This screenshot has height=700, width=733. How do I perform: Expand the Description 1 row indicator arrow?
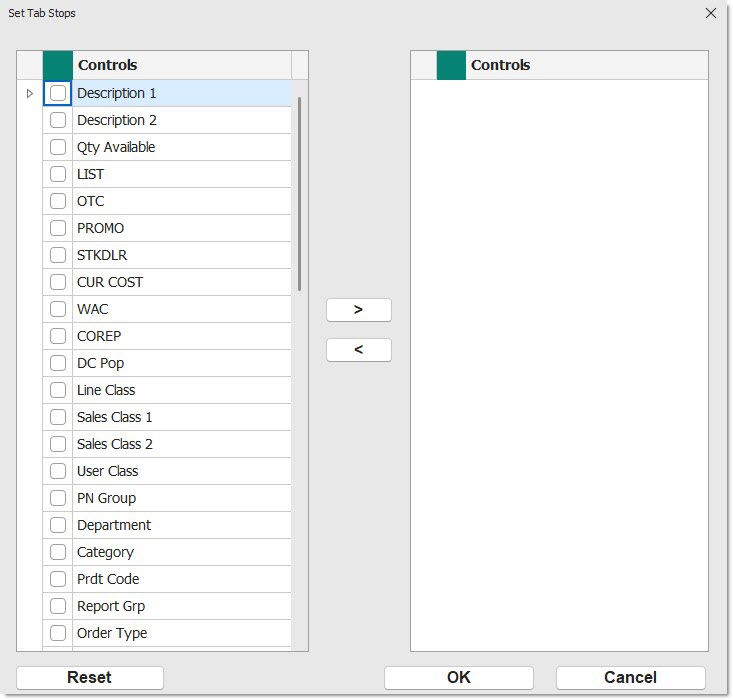(29, 93)
